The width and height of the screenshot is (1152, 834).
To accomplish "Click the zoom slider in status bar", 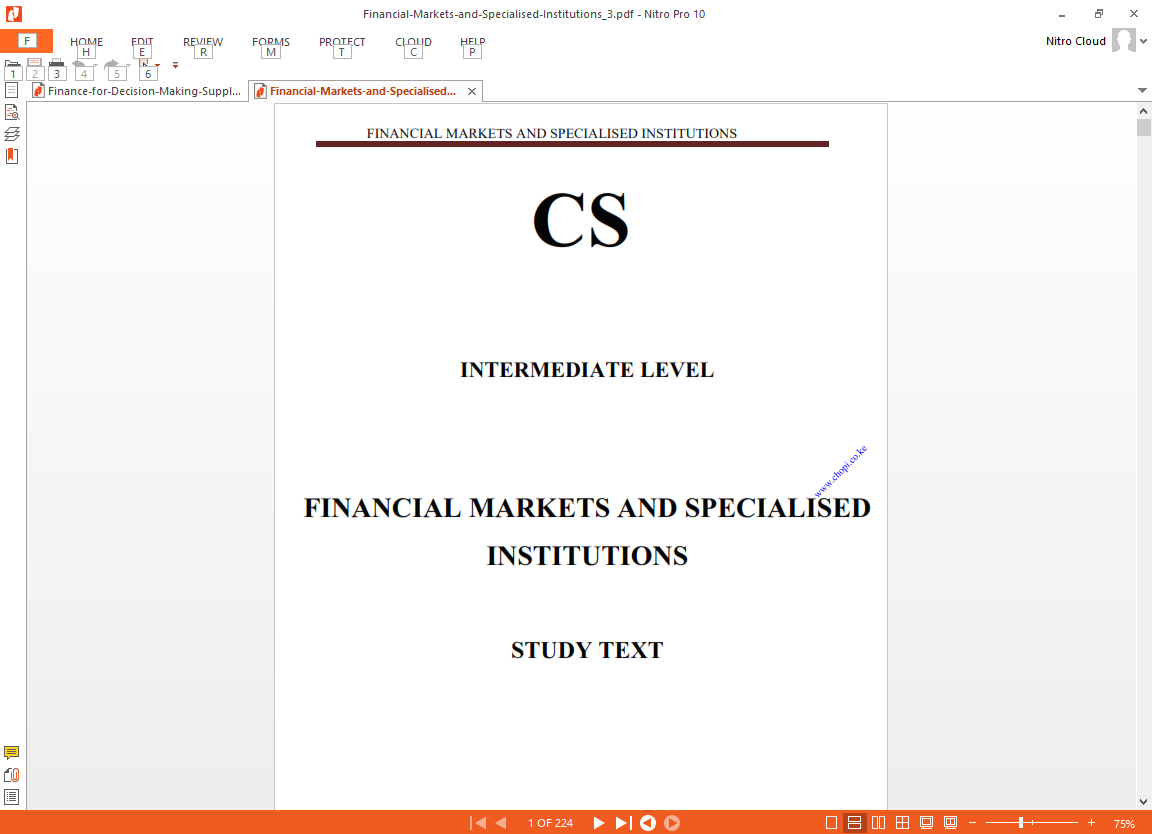I will (x=1021, y=823).
